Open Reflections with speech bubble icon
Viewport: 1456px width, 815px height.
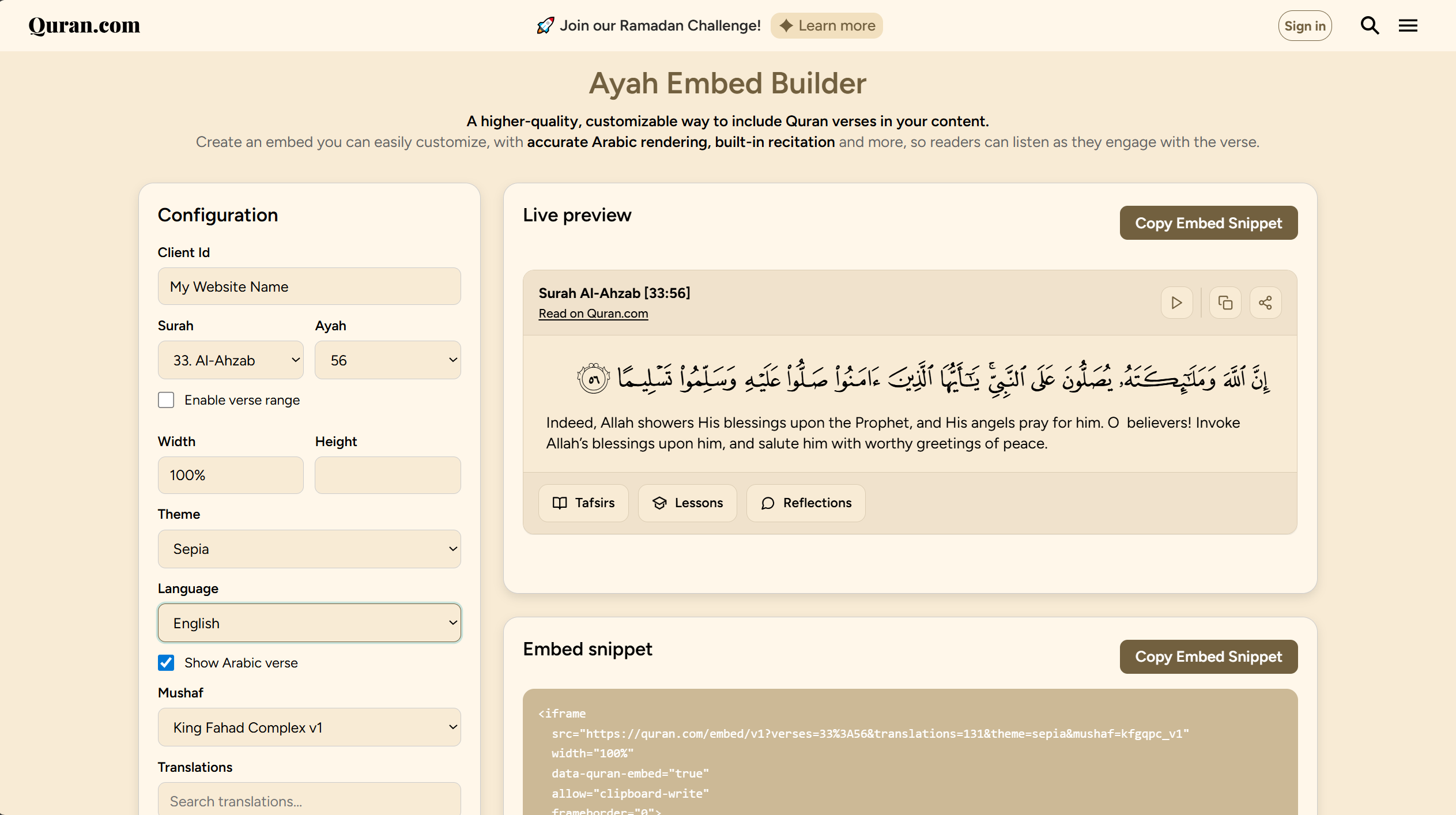click(806, 503)
